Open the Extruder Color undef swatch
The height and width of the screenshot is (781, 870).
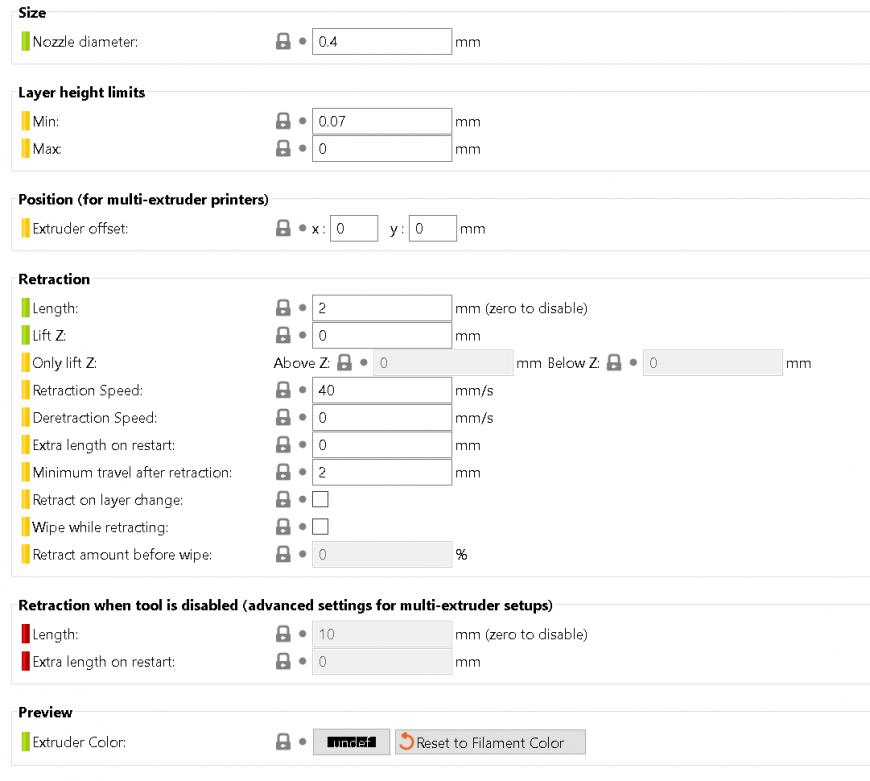(351, 742)
